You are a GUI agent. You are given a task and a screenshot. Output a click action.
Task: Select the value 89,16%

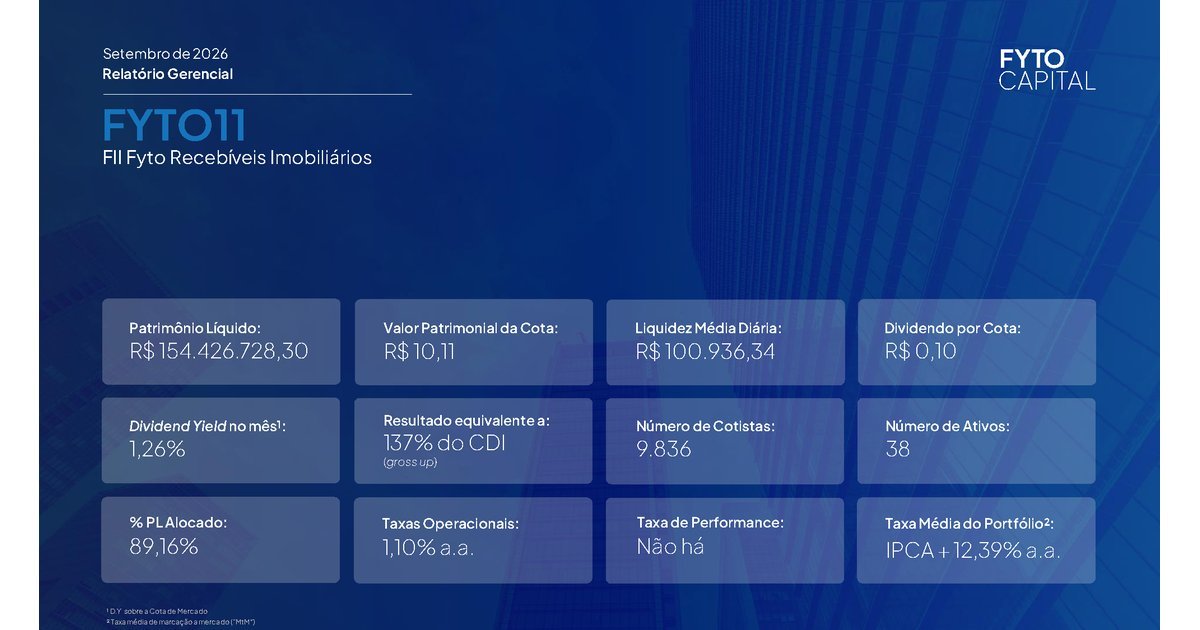click(163, 546)
